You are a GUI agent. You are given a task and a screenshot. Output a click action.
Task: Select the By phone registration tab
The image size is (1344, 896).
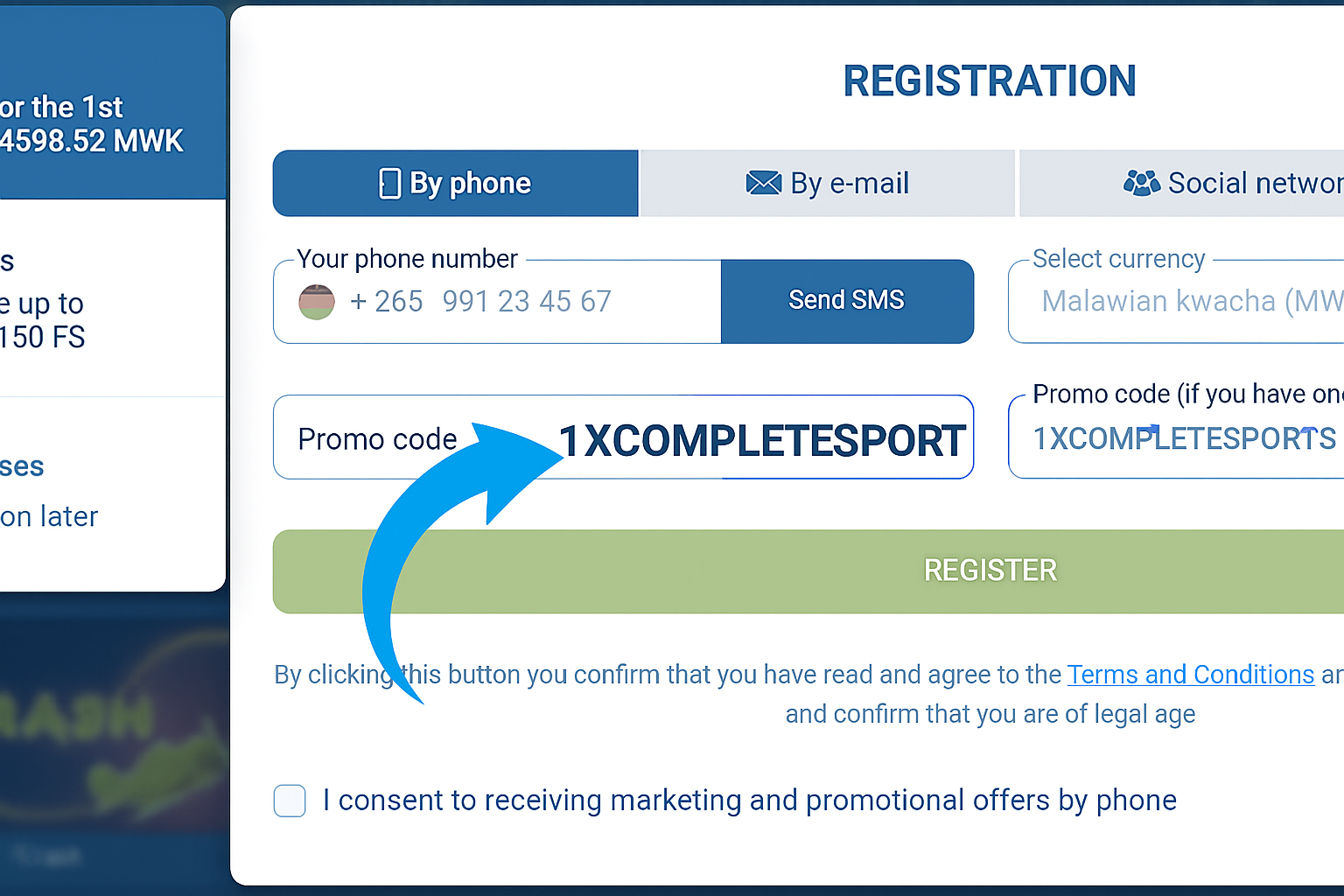click(x=455, y=183)
